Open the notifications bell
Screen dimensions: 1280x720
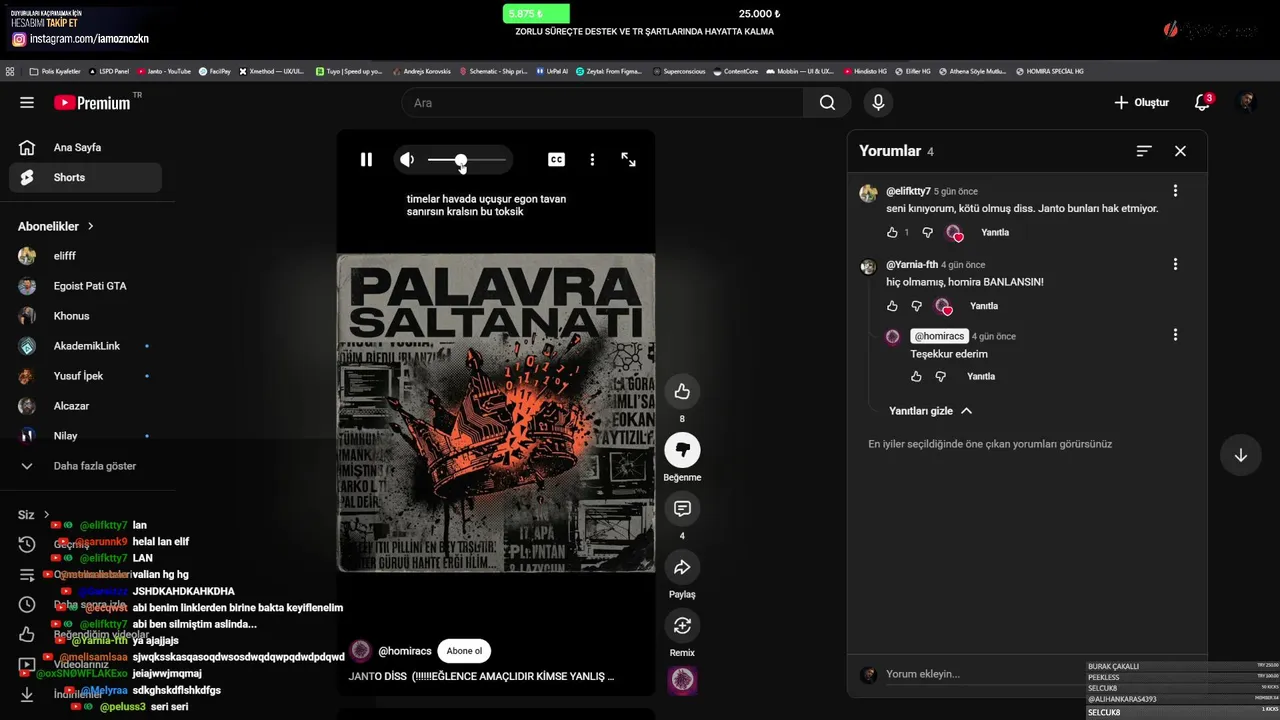coord(1203,103)
